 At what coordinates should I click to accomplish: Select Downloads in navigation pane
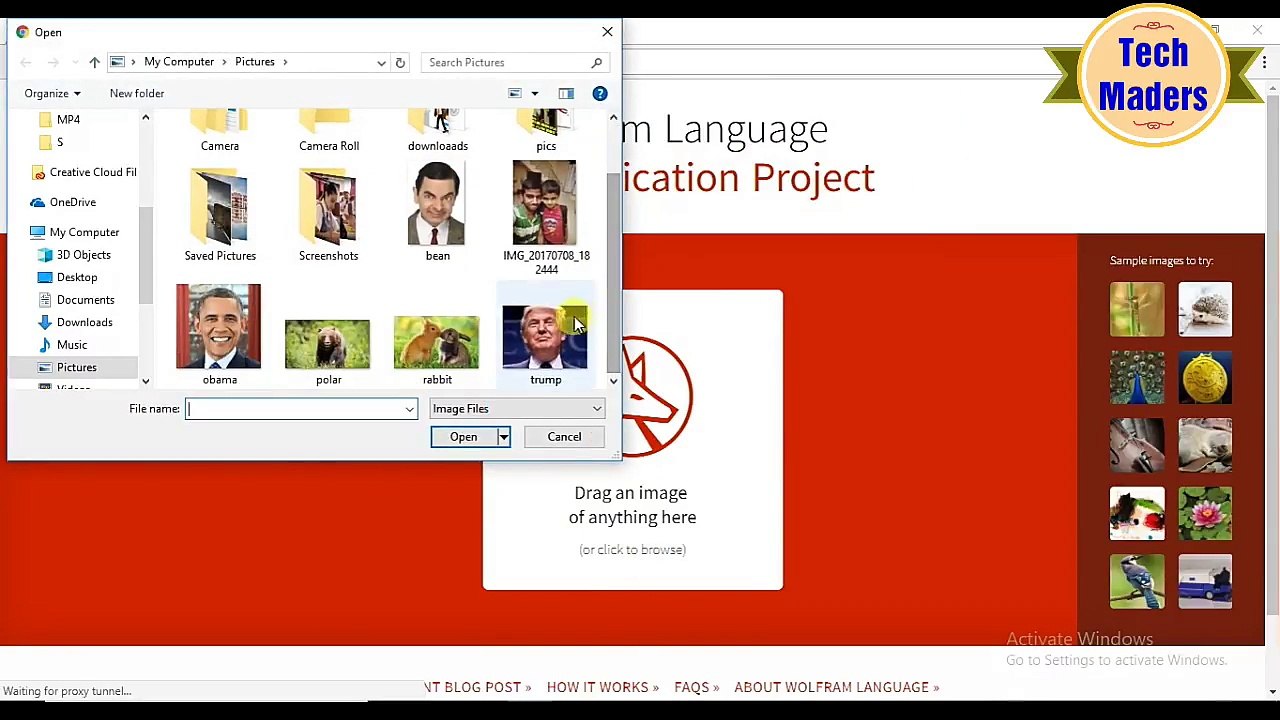75,322
